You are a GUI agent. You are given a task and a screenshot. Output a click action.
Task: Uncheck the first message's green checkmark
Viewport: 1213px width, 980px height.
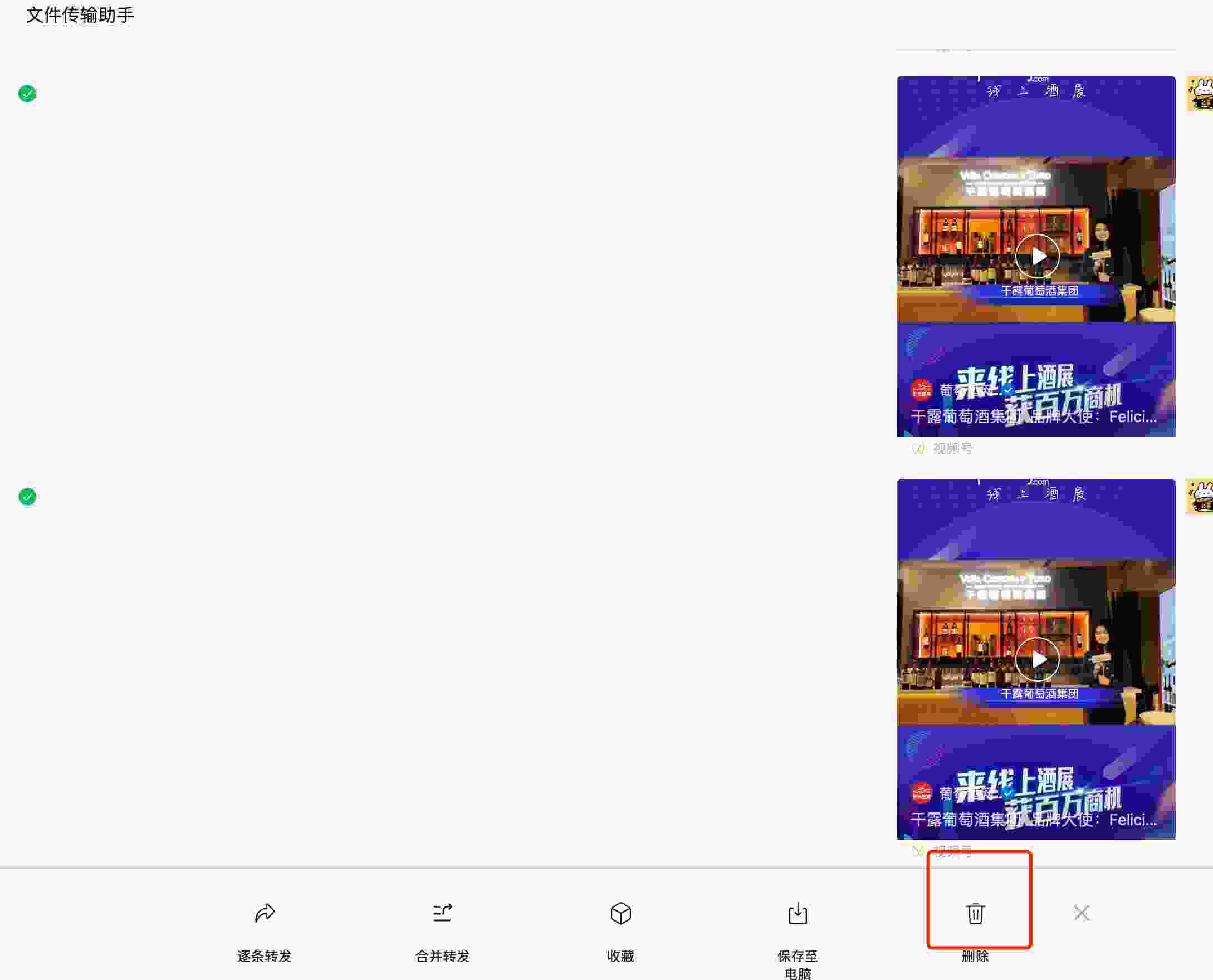pos(27,93)
